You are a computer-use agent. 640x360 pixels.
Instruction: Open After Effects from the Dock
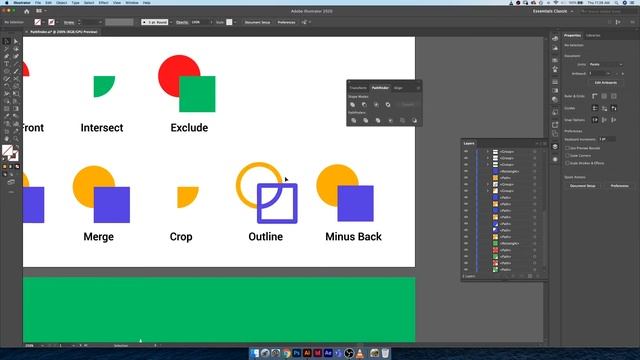click(328, 353)
